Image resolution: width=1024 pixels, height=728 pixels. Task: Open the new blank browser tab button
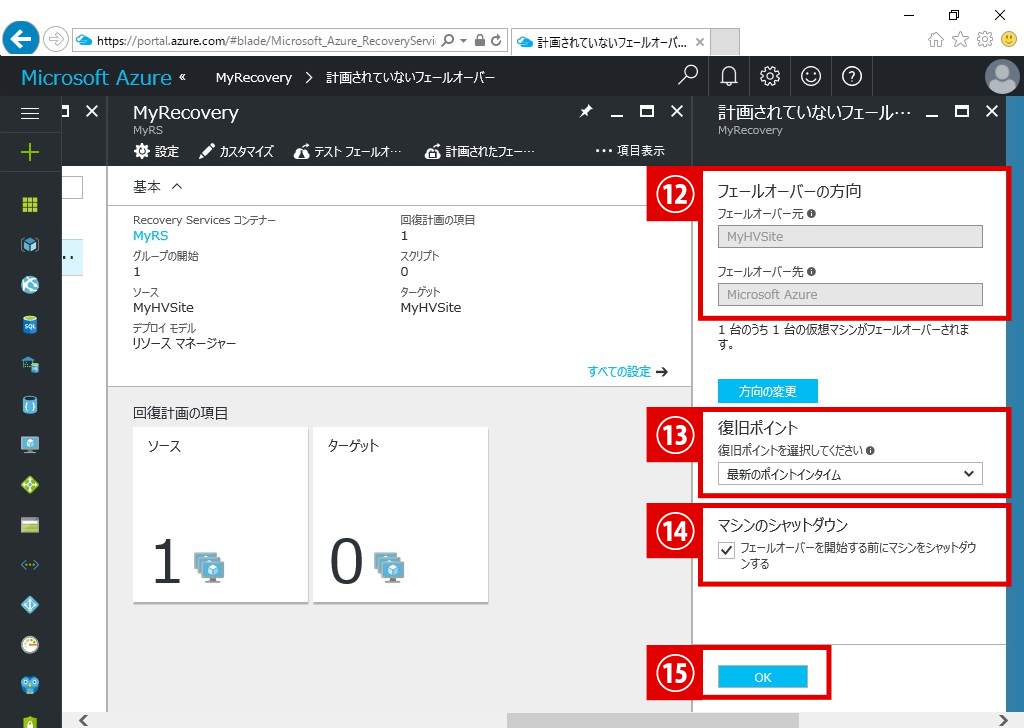pyautogui.click(x=724, y=42)
